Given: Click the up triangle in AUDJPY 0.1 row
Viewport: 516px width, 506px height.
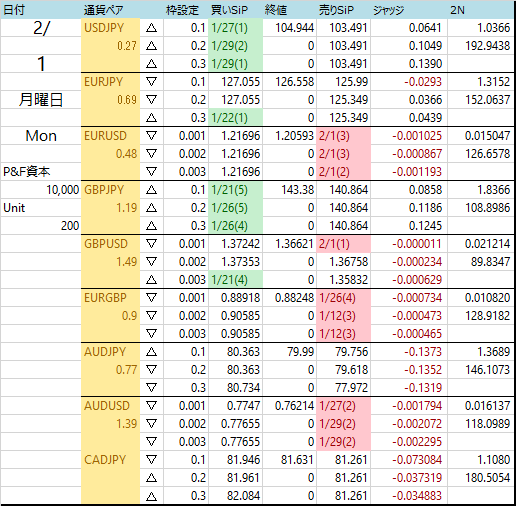Looking at the screenshot, I should tap(152, 352).
